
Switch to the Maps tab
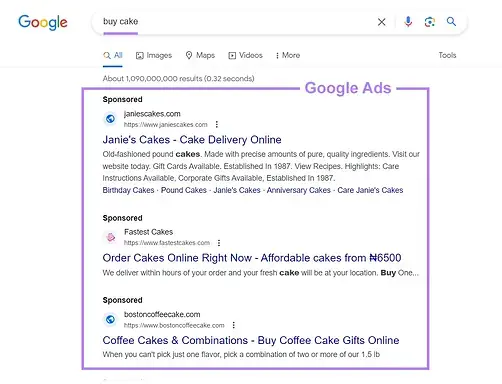point(200,55)
